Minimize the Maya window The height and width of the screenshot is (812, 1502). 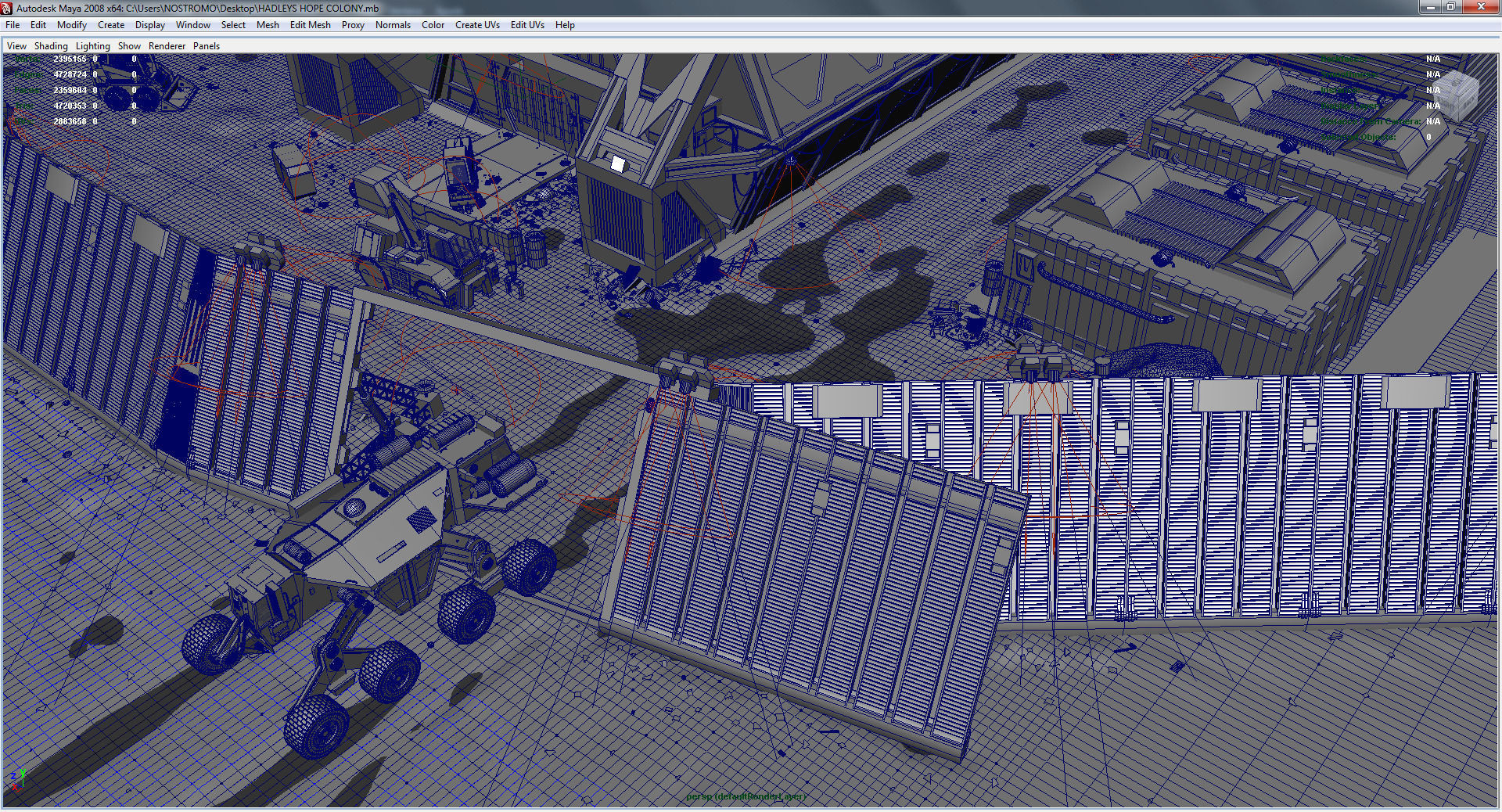[1431, 7]
